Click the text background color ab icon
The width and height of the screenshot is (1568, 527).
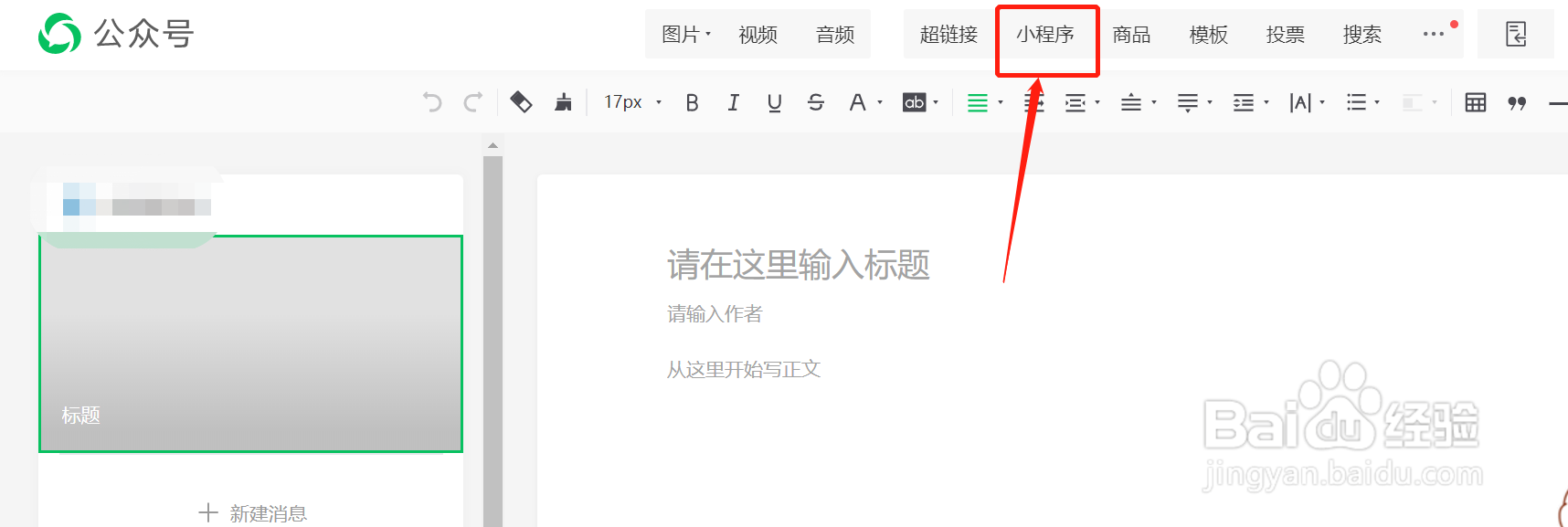click(x=914, y=102)
